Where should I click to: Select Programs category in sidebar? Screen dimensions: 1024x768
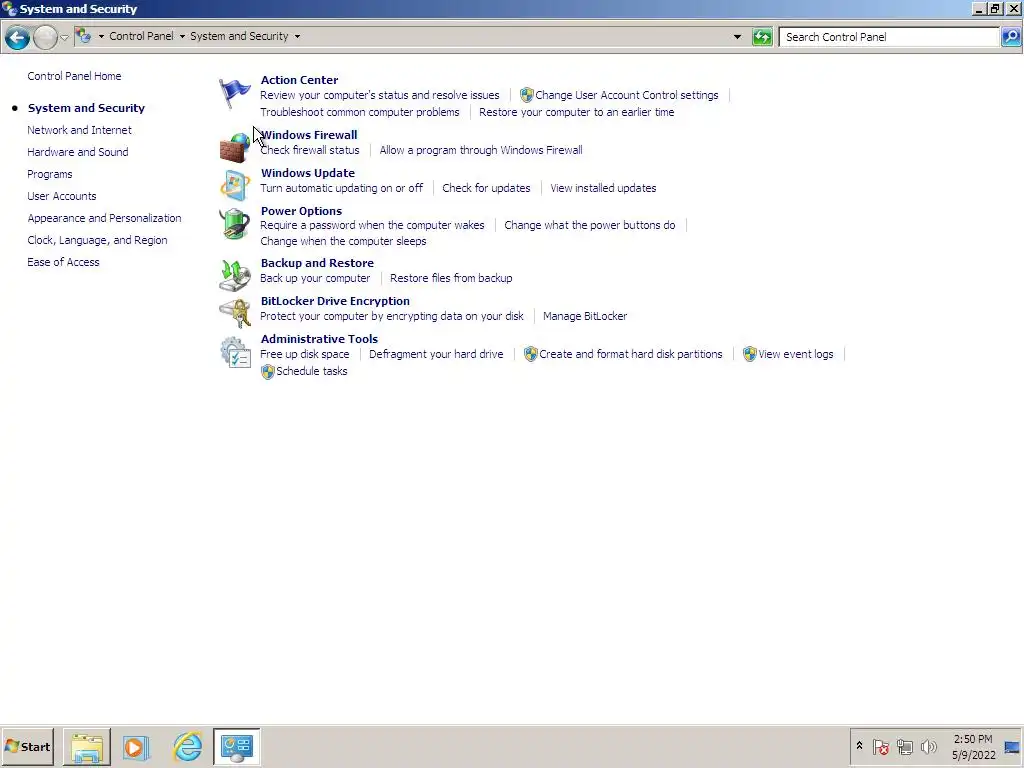(50, 174)
